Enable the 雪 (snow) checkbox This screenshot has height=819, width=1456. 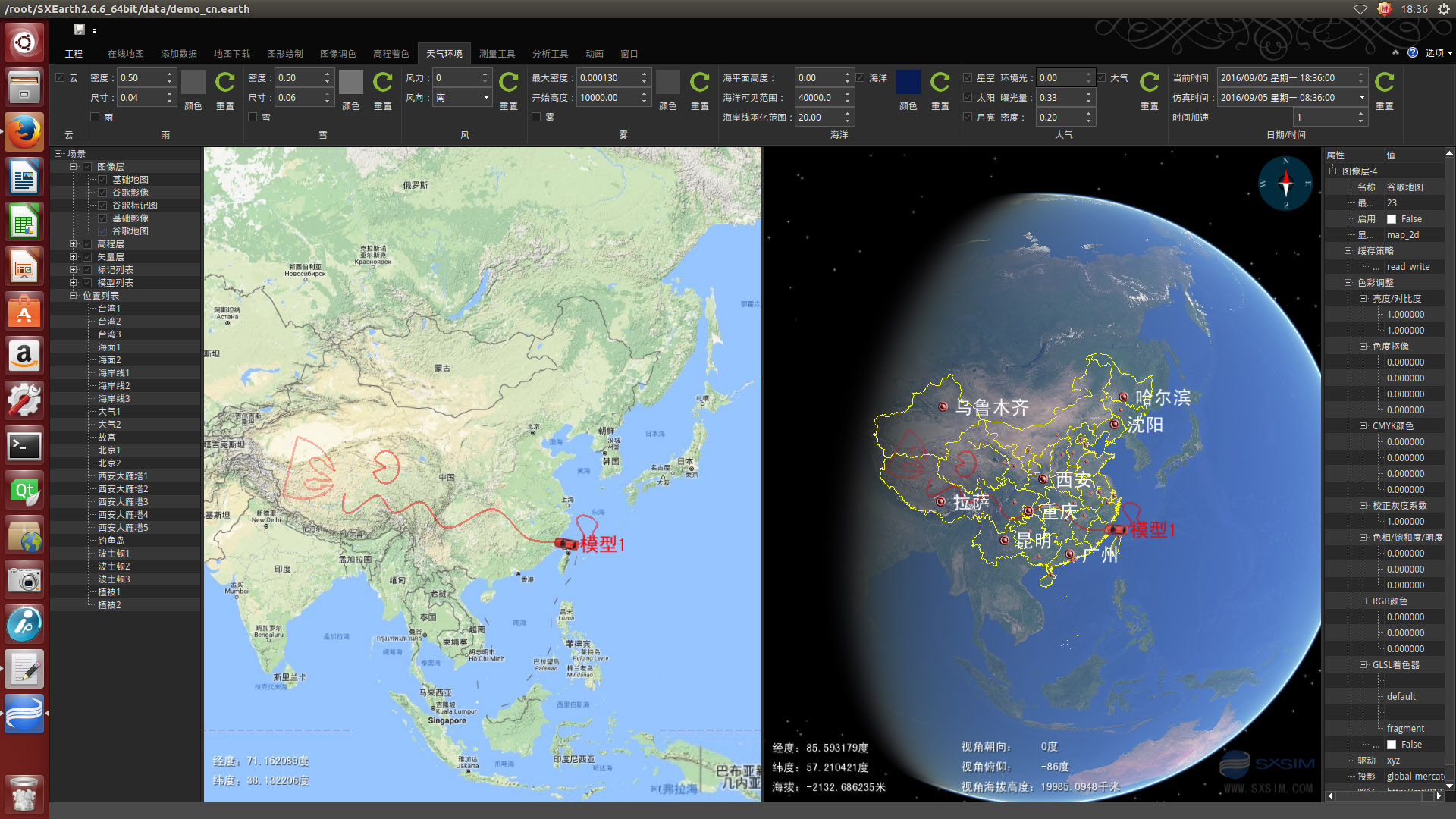click(x=253, y=117)
